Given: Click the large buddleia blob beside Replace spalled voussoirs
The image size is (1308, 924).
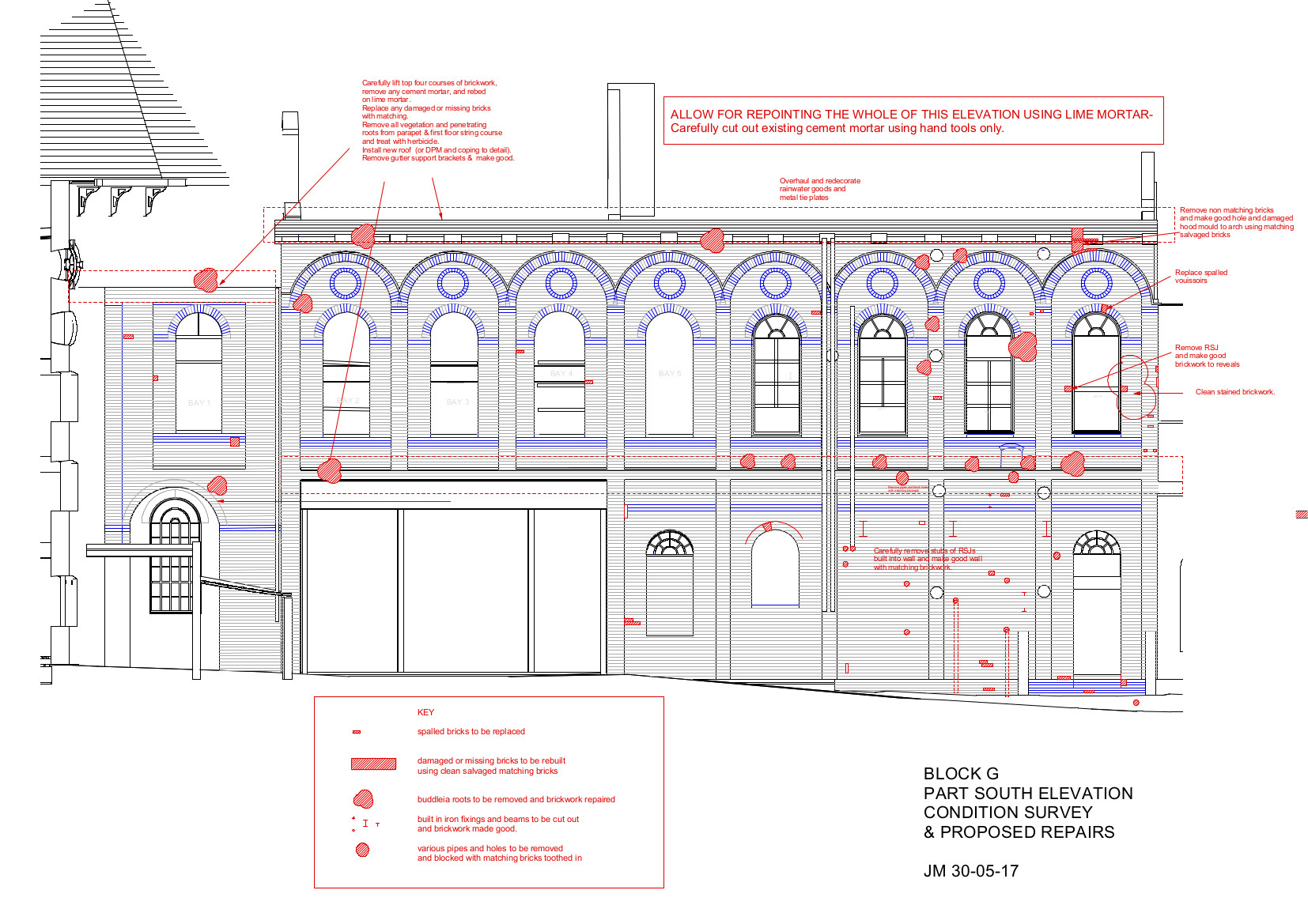Looking at the screenshot, I should [1023, 346].
